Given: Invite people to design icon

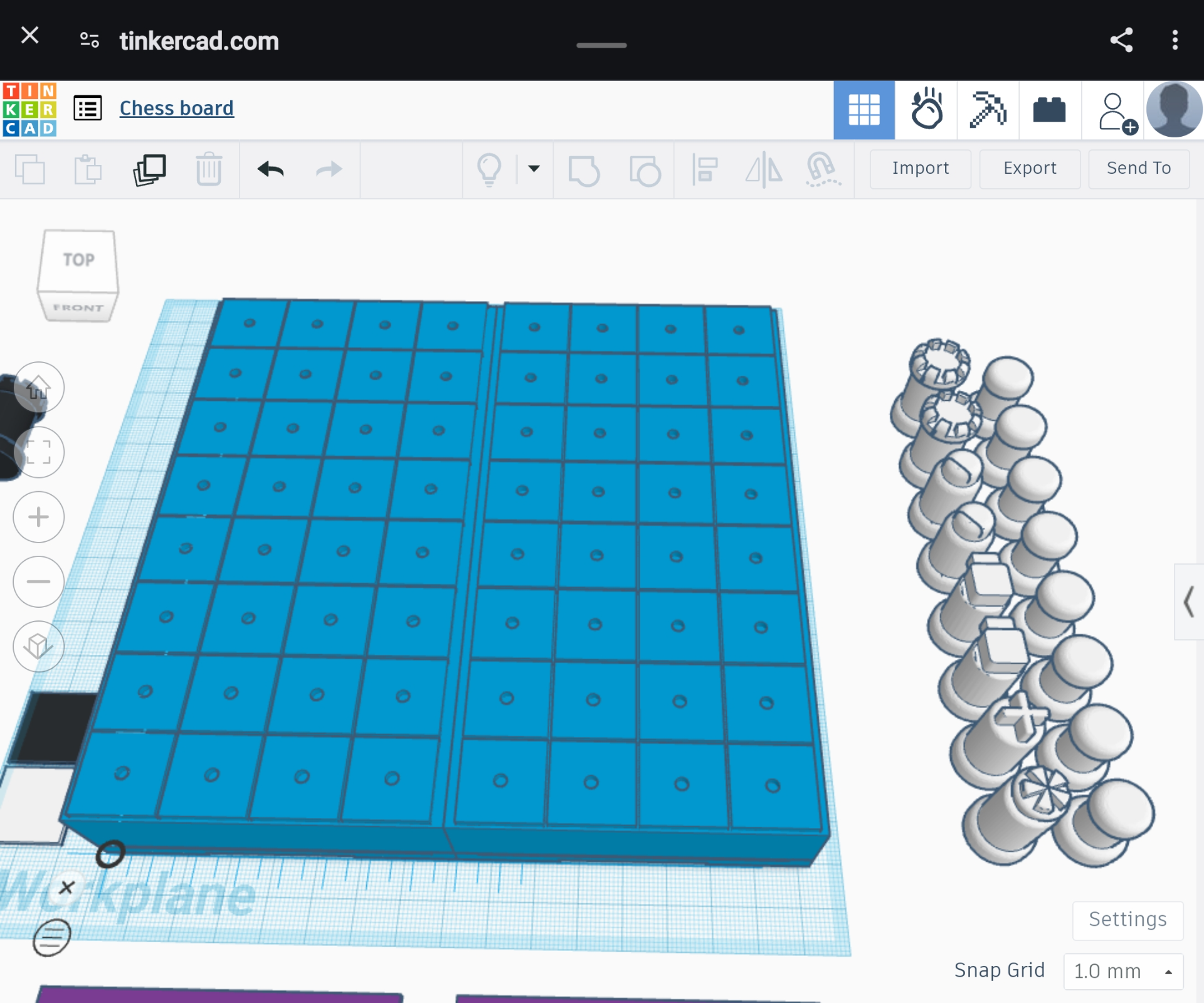Looking at the screenshot, I should click(1115, 112).
